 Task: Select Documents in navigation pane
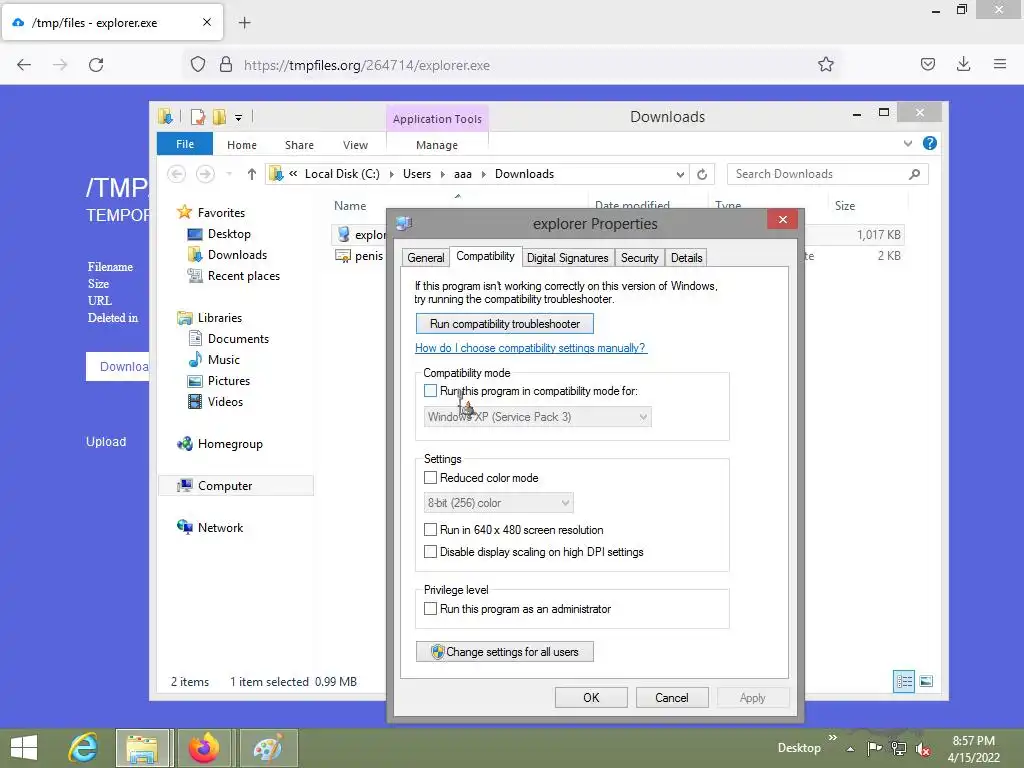pyautogui.click(x=238, y=339)
